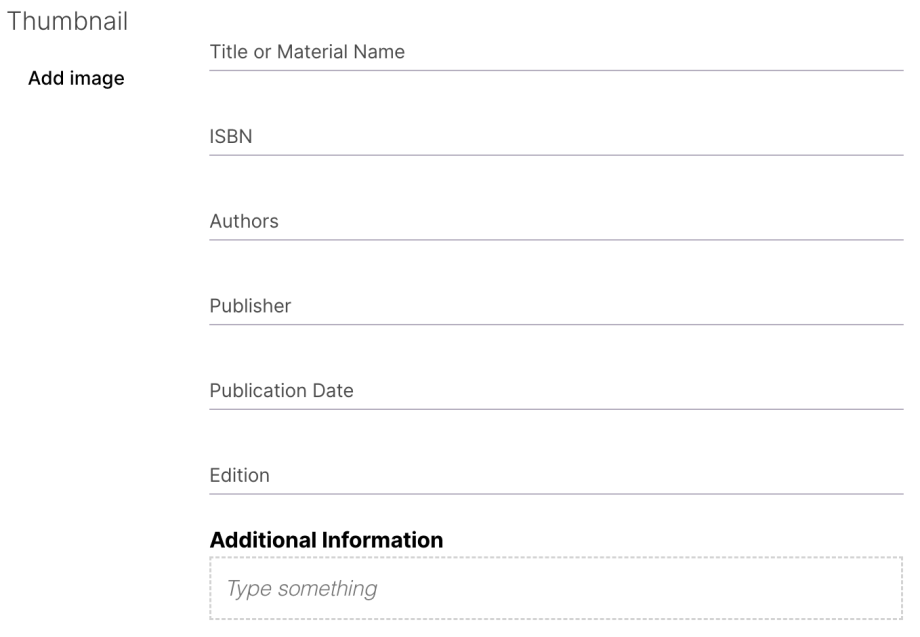Click the Publisher label text
The width and height of the screenshot is (920, 637).
250,306
